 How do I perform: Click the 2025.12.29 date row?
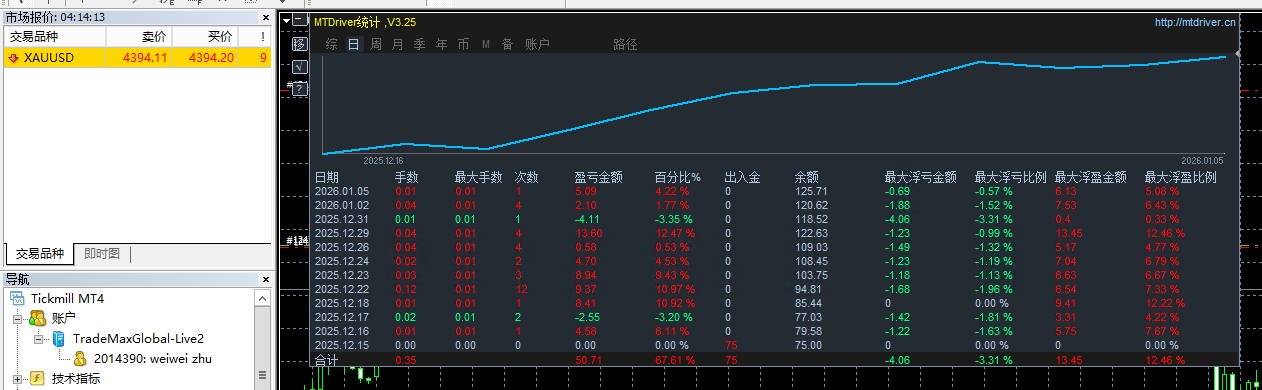pos(342,233)
